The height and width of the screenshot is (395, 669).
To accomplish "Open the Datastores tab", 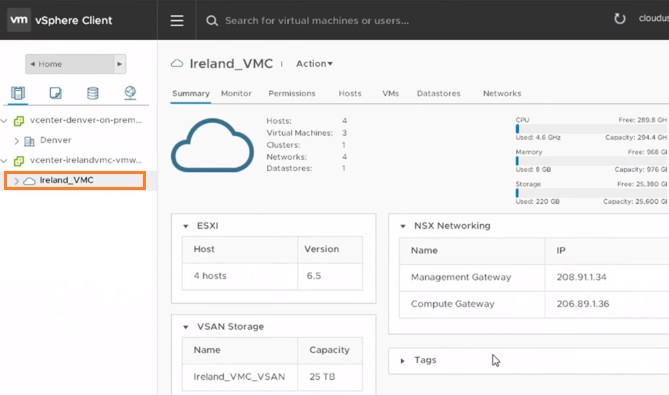I will click(x=439, y=93).
